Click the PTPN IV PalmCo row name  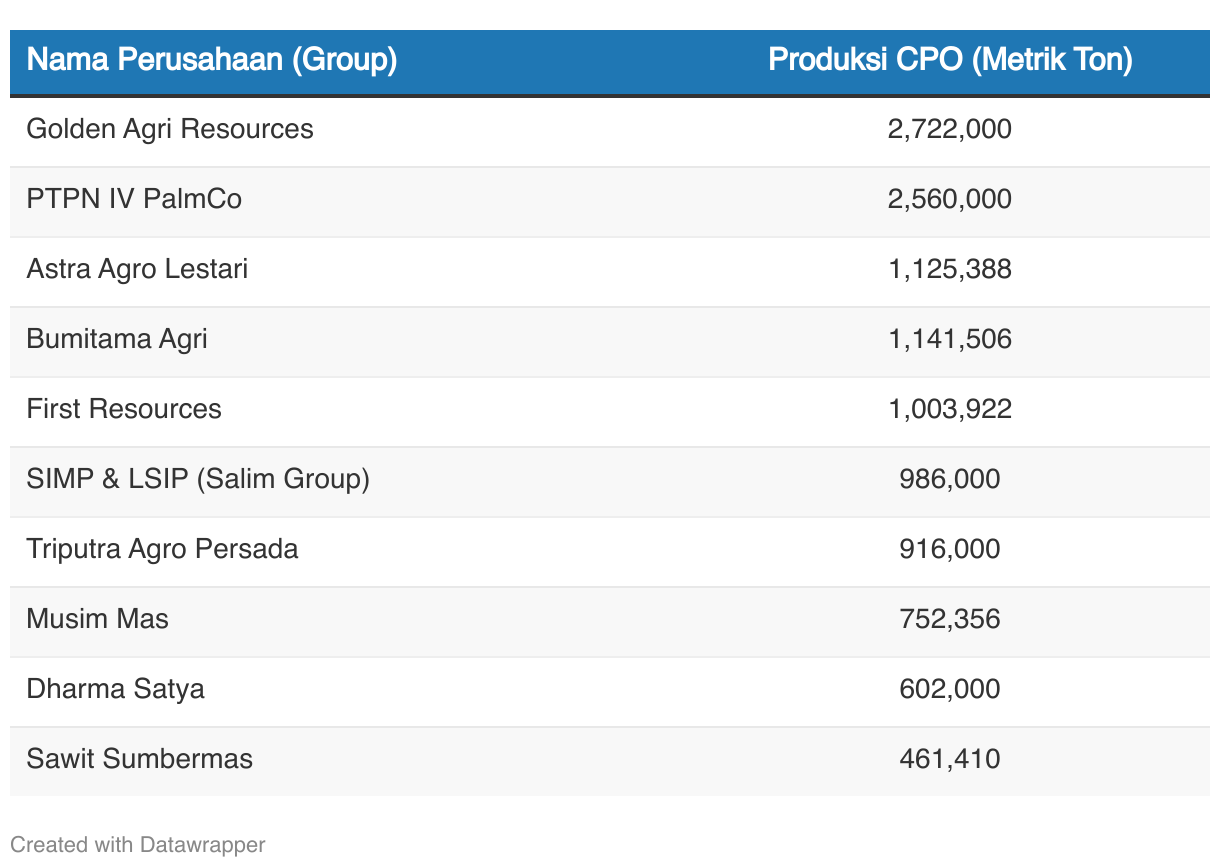[134, 199]
